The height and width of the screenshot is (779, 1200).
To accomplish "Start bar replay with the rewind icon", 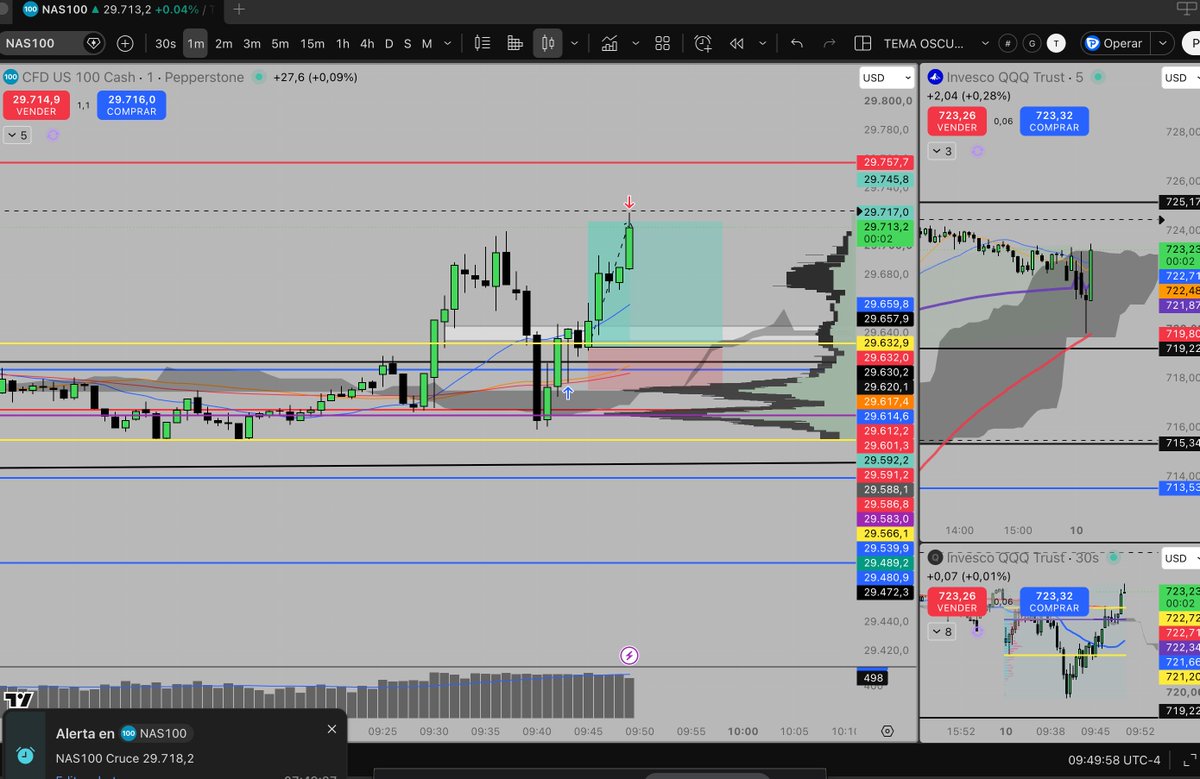I will pos(737,43).
